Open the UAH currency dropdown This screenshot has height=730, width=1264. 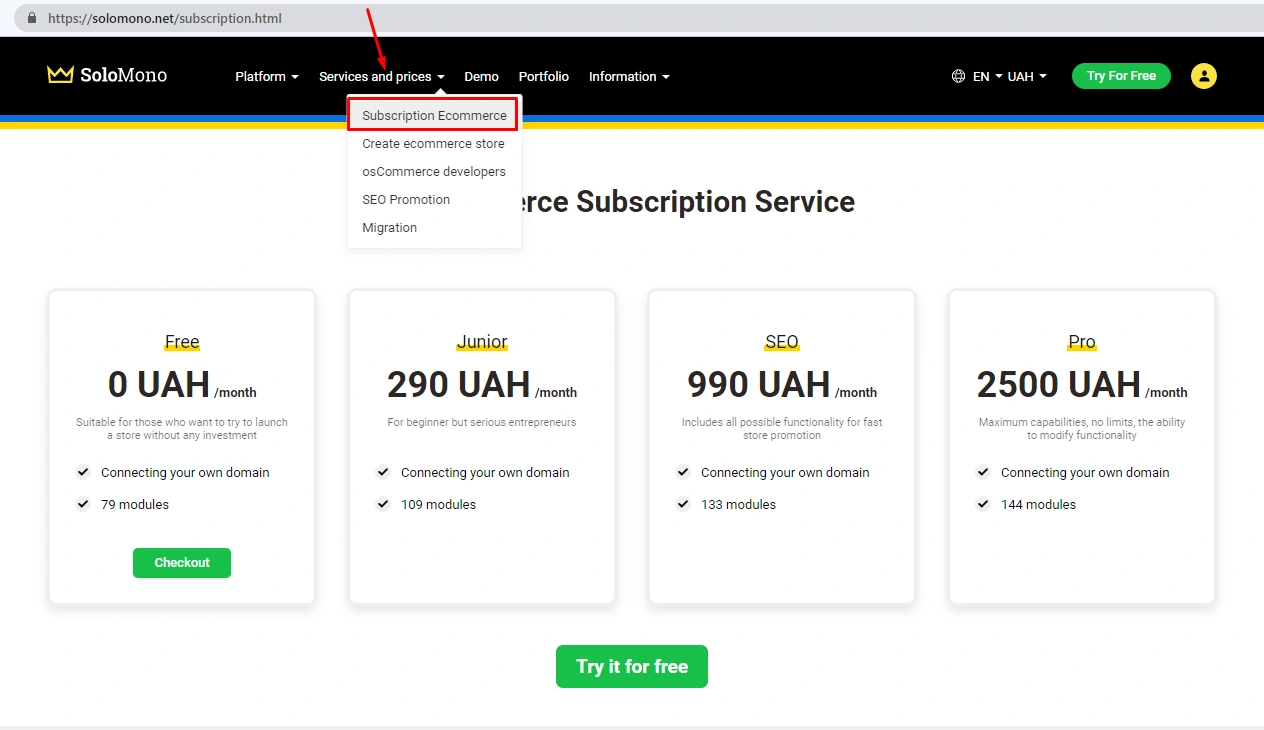click(x=1026, y=76)
